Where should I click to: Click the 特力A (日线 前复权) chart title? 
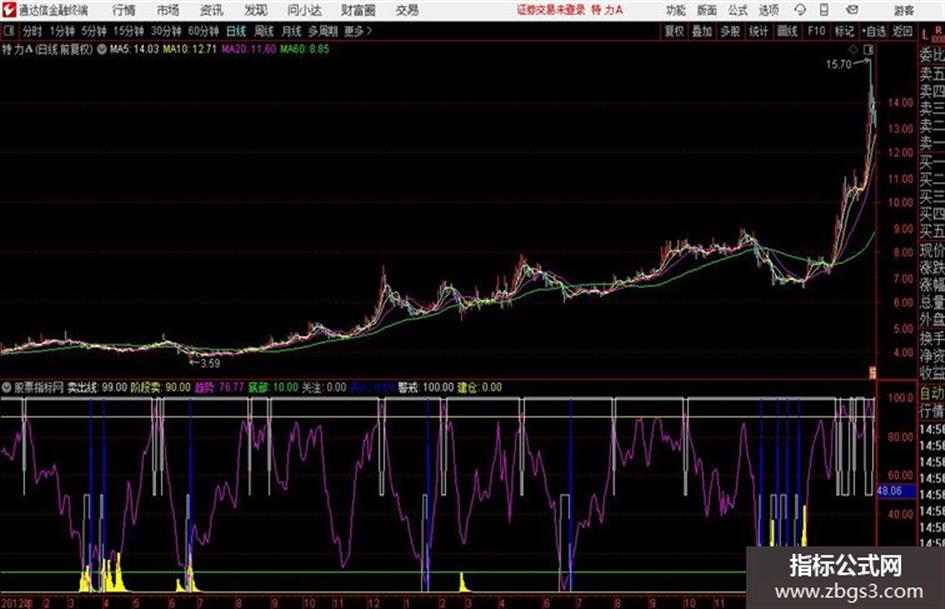click(48, 49)
